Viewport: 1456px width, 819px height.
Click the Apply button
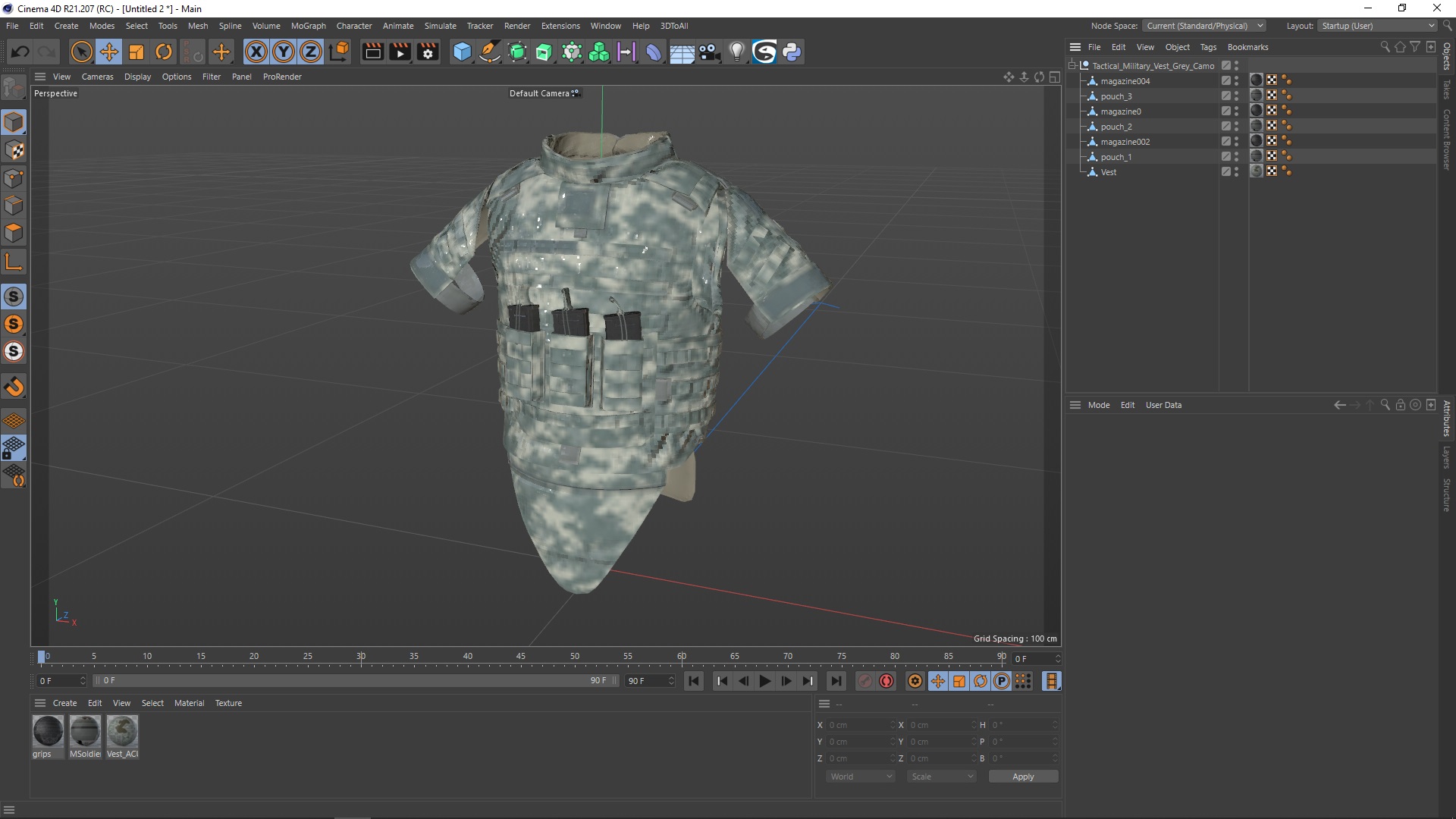point(1023,777)
